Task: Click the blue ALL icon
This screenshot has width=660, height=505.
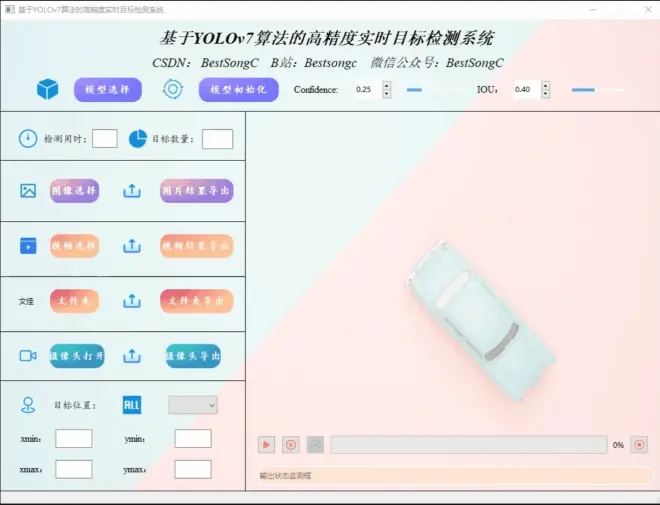Action: coord(132,405)
